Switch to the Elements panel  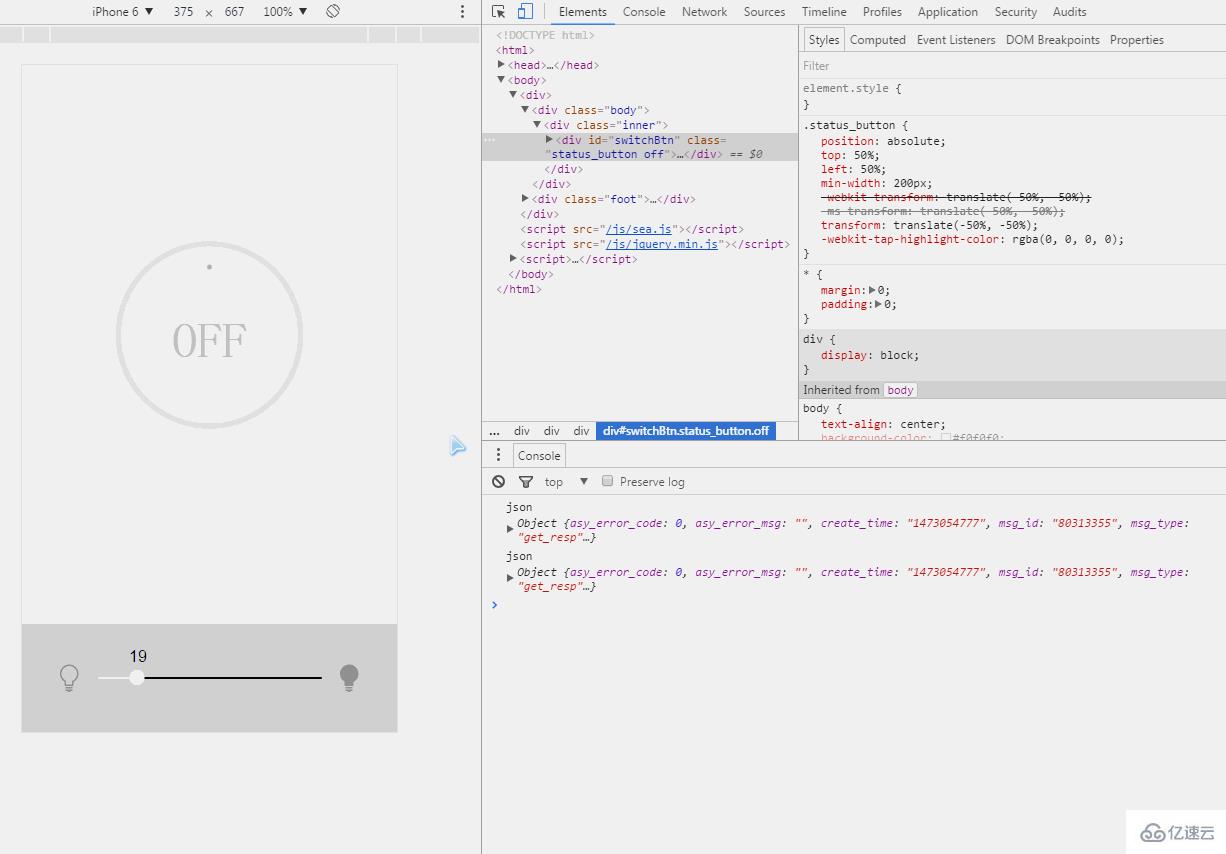point(583,12)
